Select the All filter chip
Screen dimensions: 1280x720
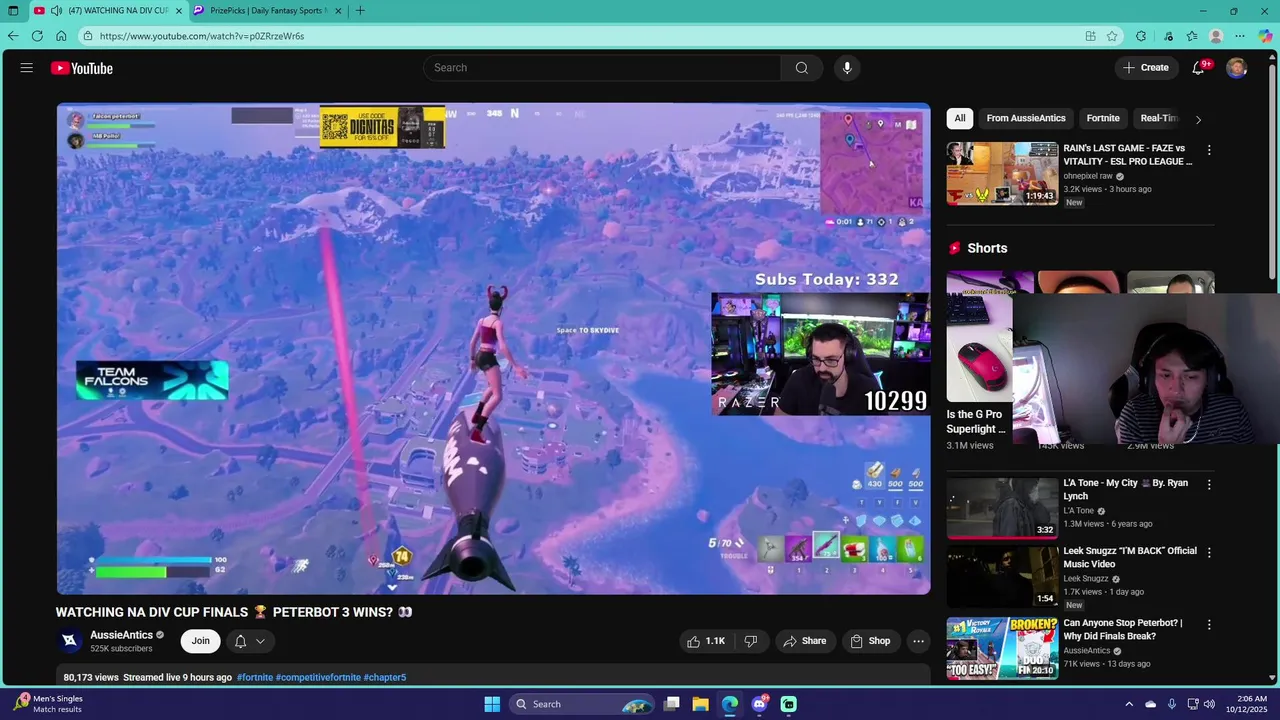click(960, 118)
